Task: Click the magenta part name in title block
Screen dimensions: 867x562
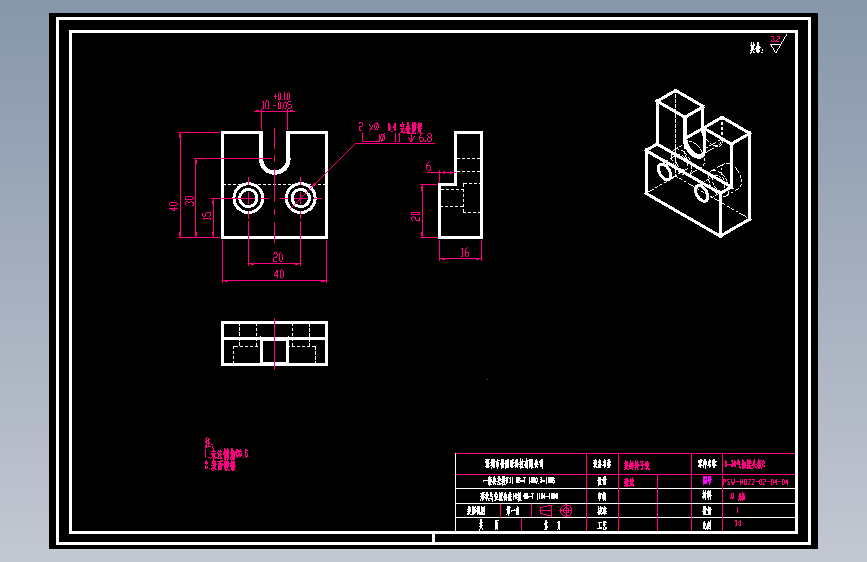Action: coord(745,464)
